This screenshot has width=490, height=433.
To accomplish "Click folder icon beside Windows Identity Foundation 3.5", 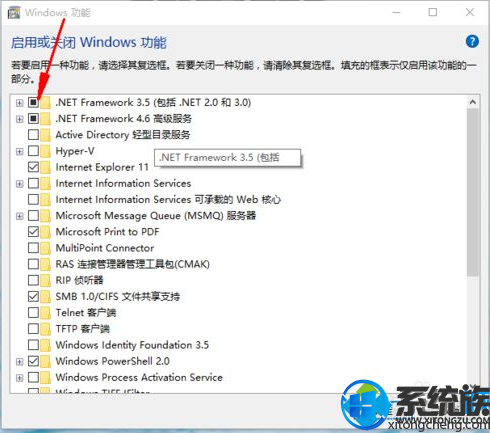I will 46,345.
